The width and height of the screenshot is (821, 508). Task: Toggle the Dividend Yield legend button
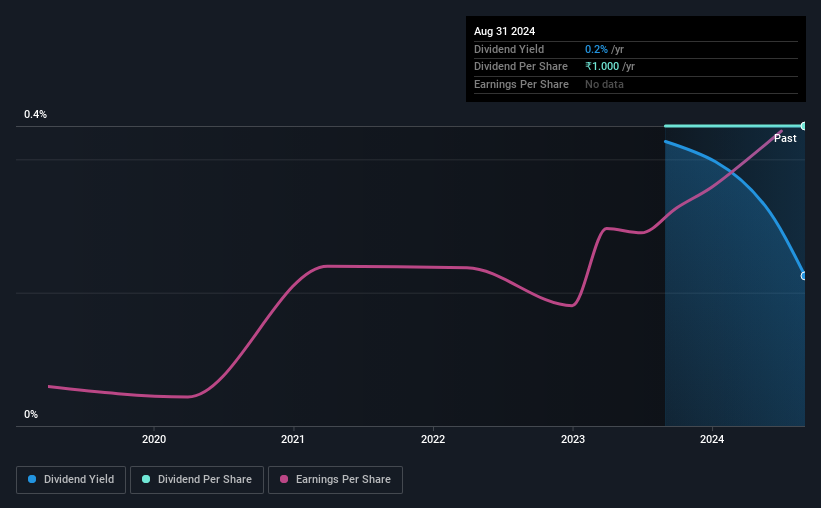(x=71, y=480)
